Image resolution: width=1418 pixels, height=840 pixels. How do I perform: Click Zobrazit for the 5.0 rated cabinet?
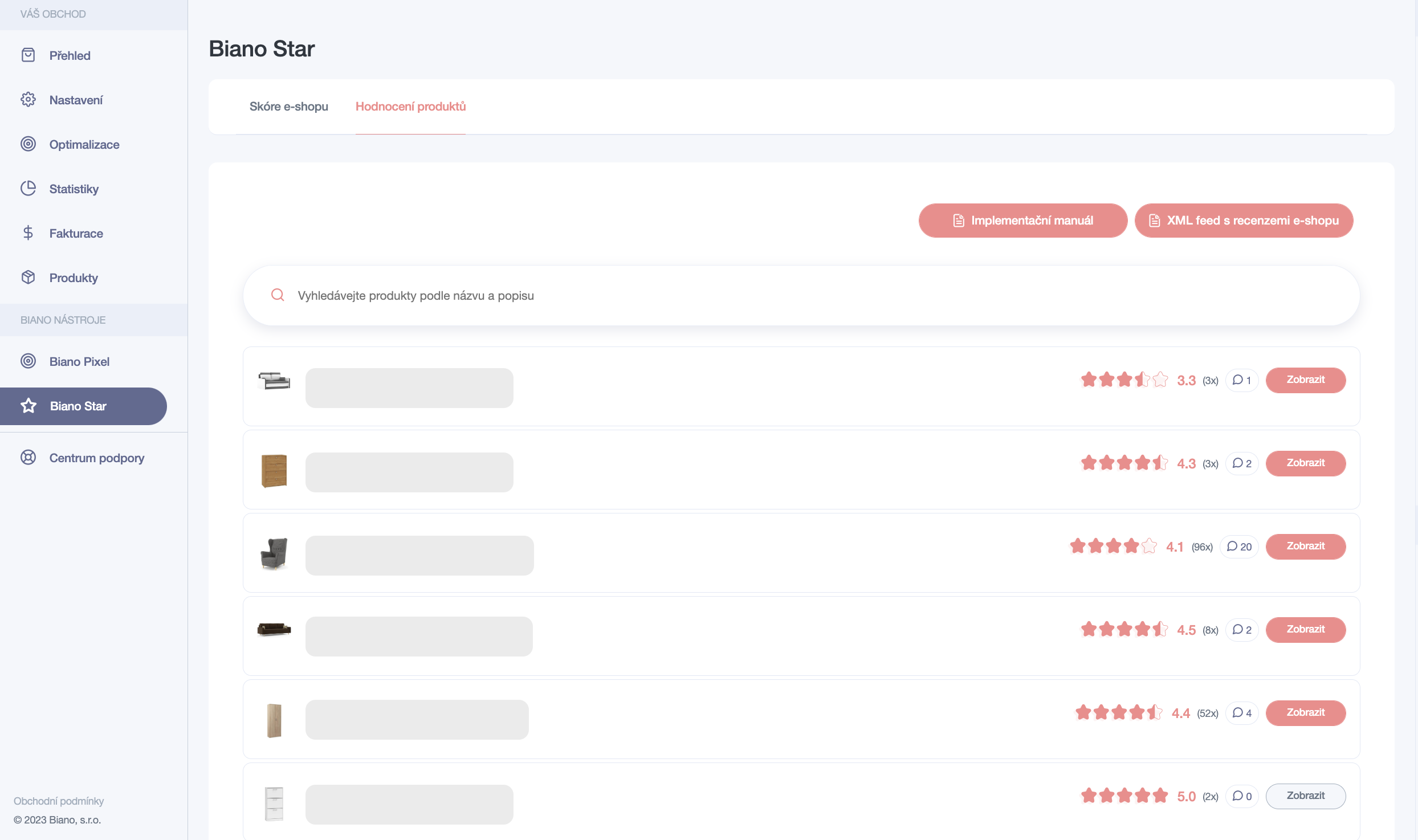[x=1306, y=796]
